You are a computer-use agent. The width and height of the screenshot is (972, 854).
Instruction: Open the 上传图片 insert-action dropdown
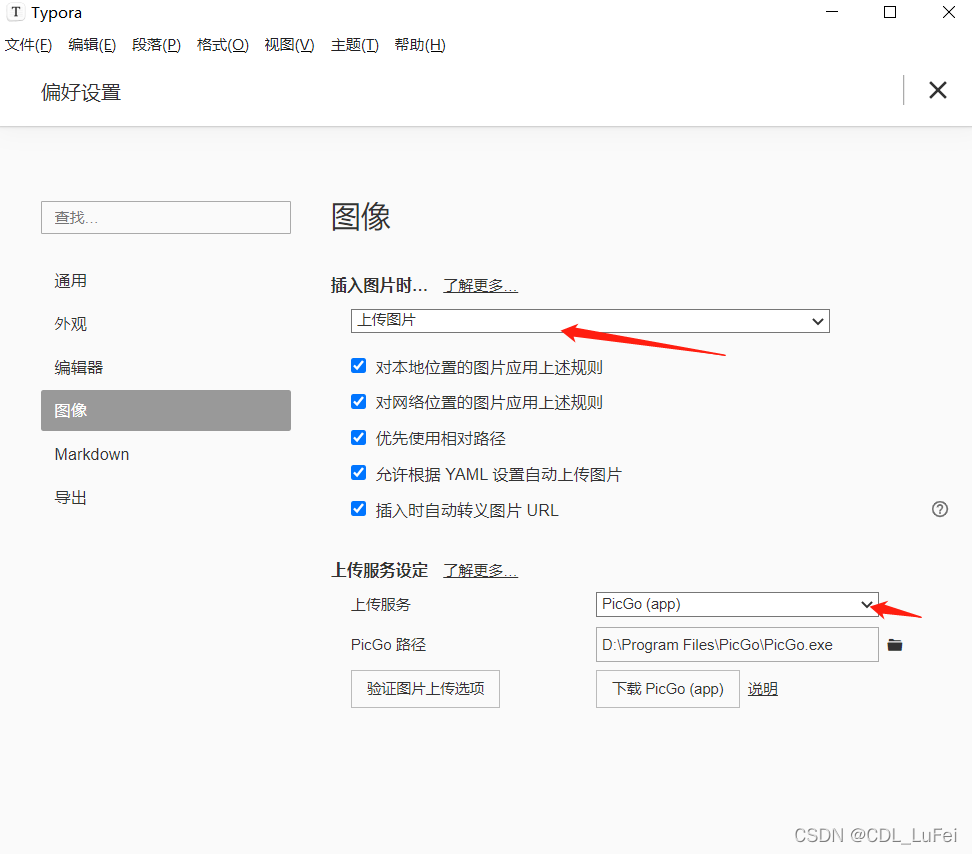(590, 321)
